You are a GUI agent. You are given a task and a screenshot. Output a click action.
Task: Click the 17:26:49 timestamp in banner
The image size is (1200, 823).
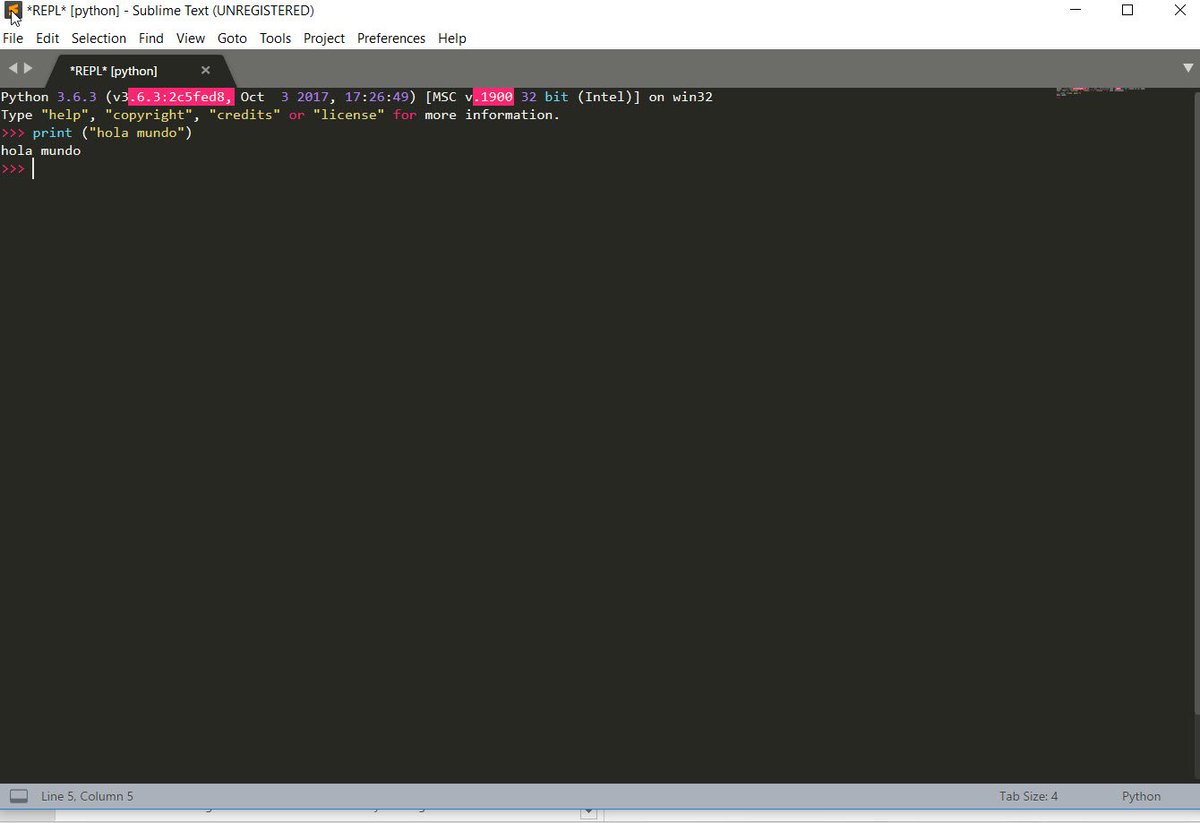[x=377, y=97]
